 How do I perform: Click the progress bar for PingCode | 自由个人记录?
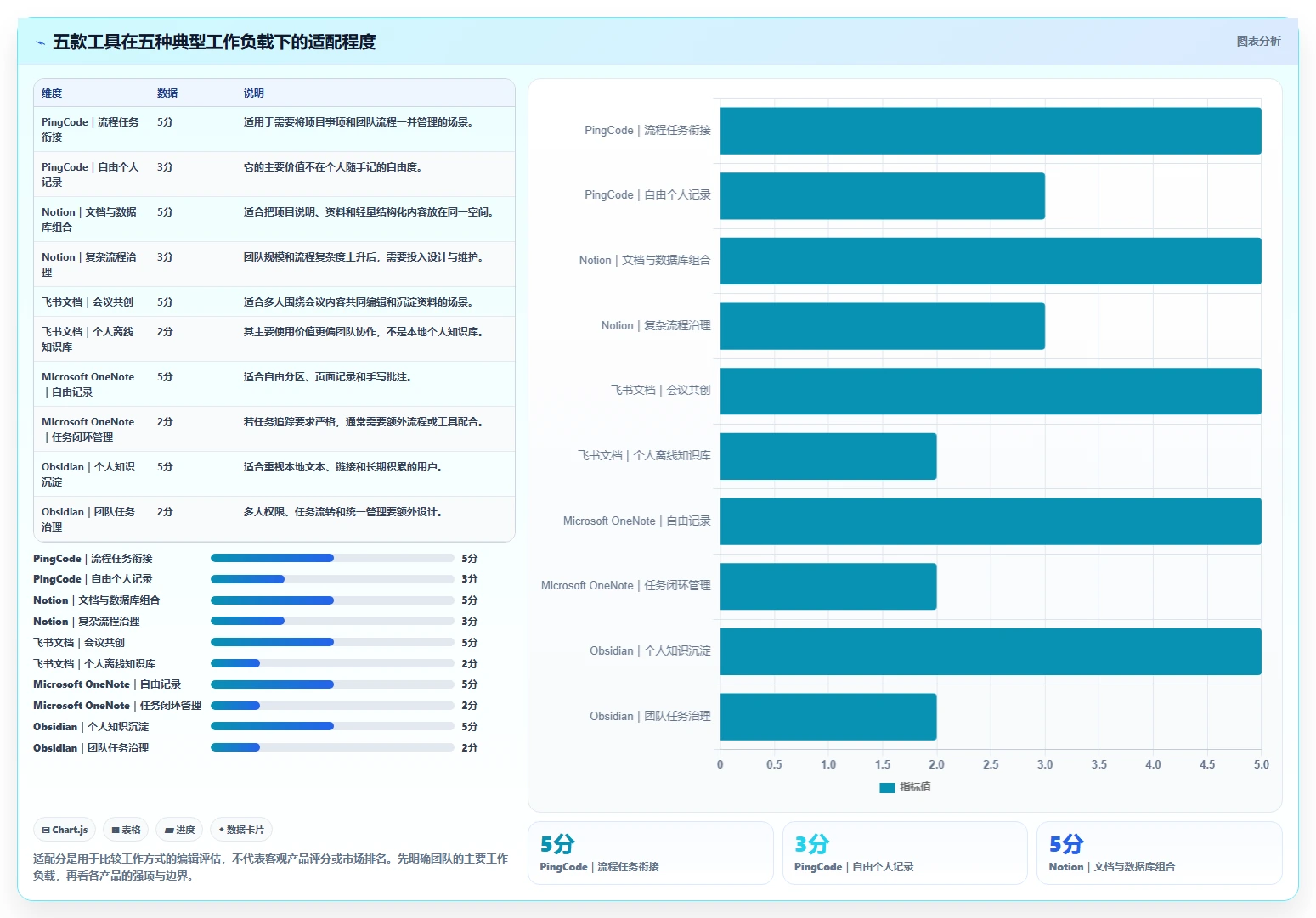332,579
